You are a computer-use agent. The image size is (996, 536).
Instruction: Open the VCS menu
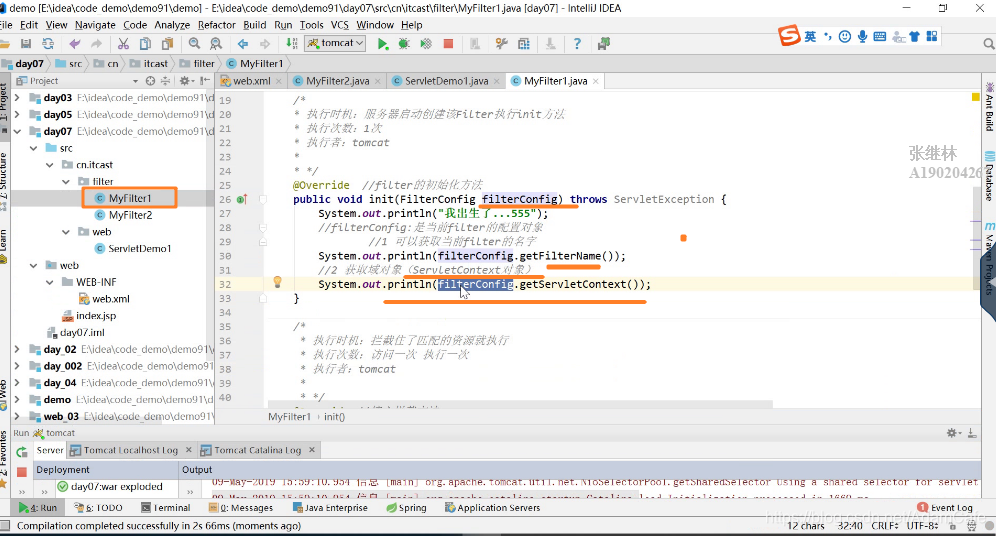[340, 25]
